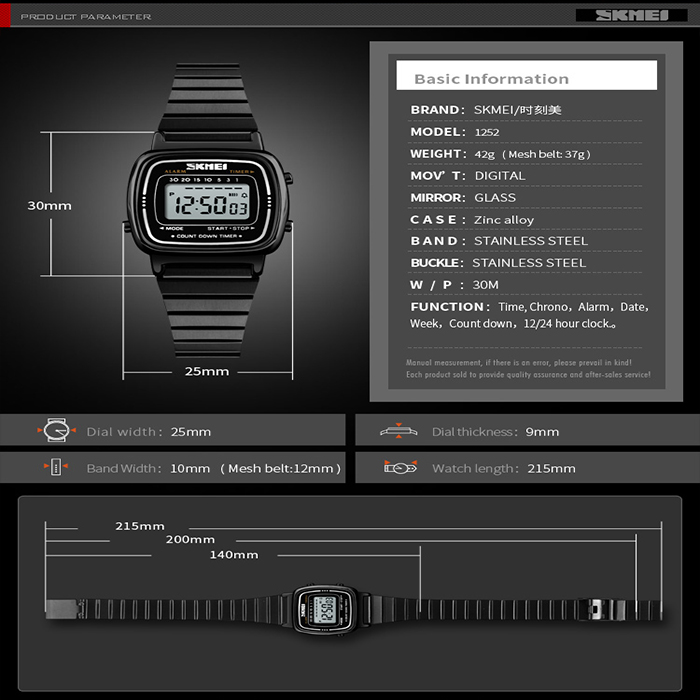Click the SKMEI logo on the watch dial
The height and width of the screenshot is (700, 700).
tap(207, 167)
